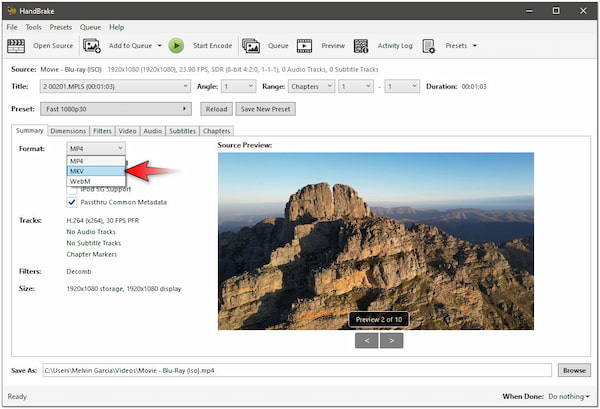
Task: Switch to the Filters tab
Action: (x=102, y=131)
